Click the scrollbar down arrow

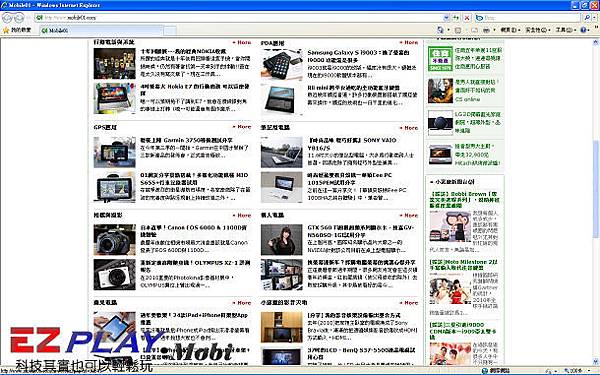(x=596, y=361)
